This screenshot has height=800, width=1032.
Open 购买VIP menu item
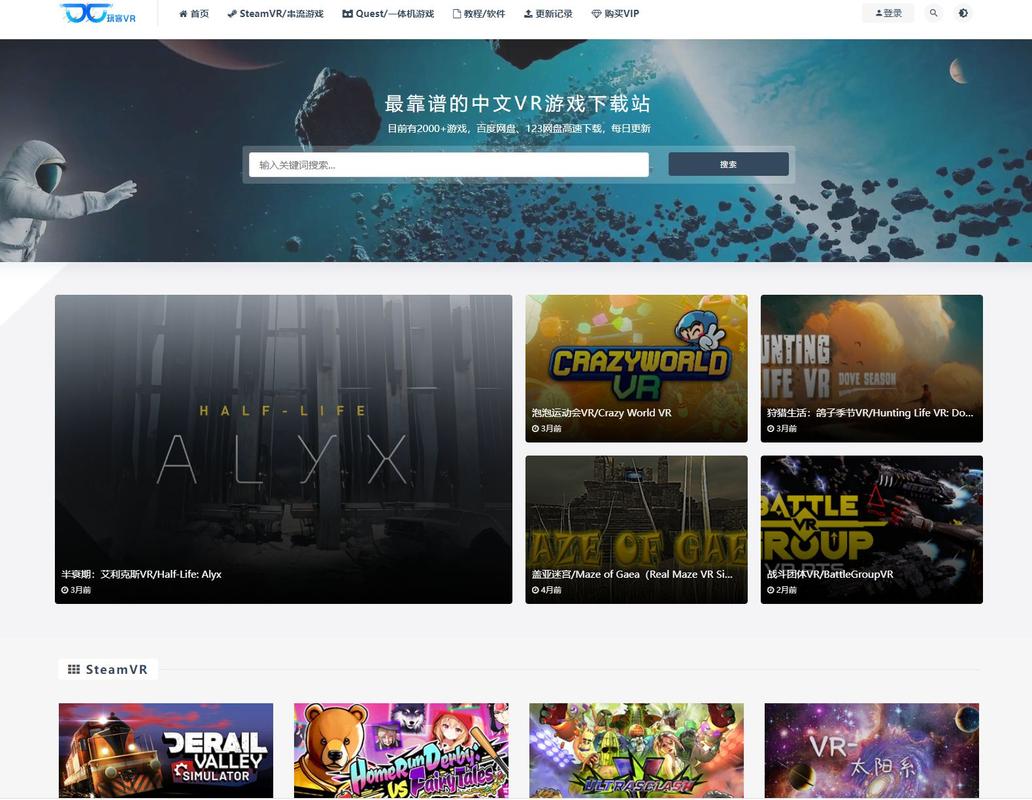coord(615,13)
